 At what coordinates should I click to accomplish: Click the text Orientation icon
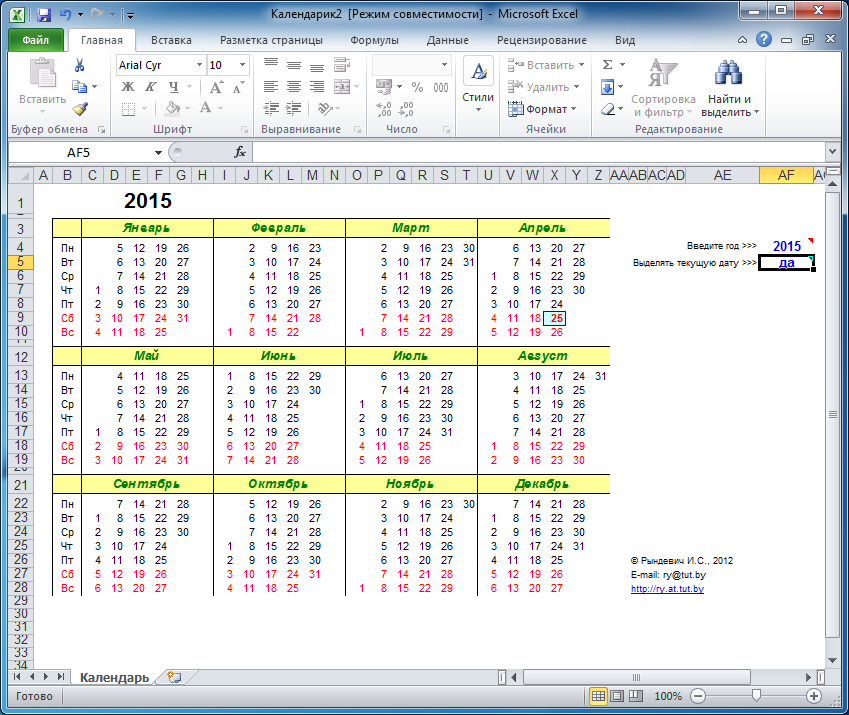[x=324, y=109]
